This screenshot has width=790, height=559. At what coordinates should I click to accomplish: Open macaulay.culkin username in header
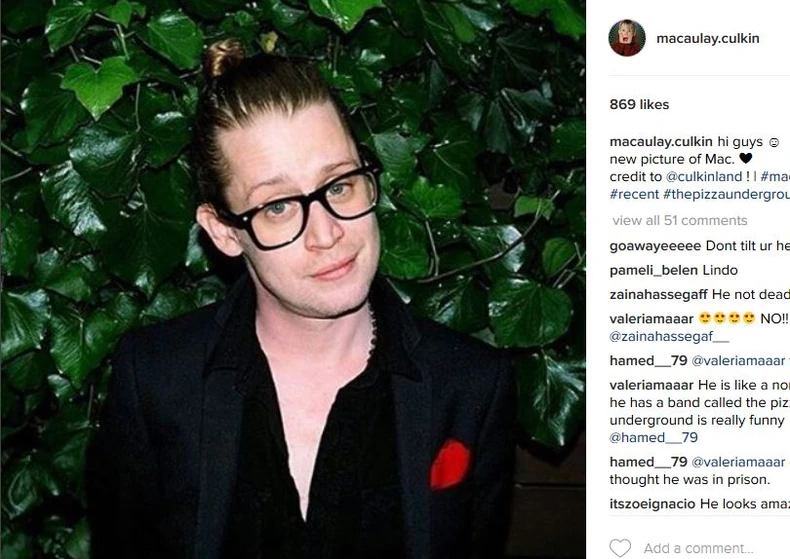coord(707,38)
